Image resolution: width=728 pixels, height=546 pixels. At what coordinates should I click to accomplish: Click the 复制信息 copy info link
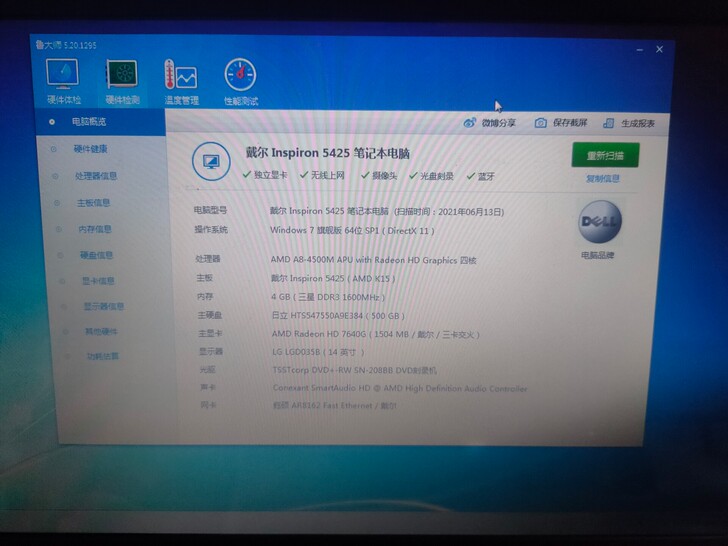[603, 179]
